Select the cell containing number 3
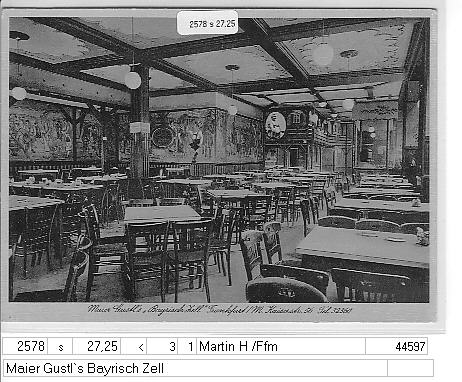Image resolution: width=462 pixels, height=382 pixels. coord(162,346)
